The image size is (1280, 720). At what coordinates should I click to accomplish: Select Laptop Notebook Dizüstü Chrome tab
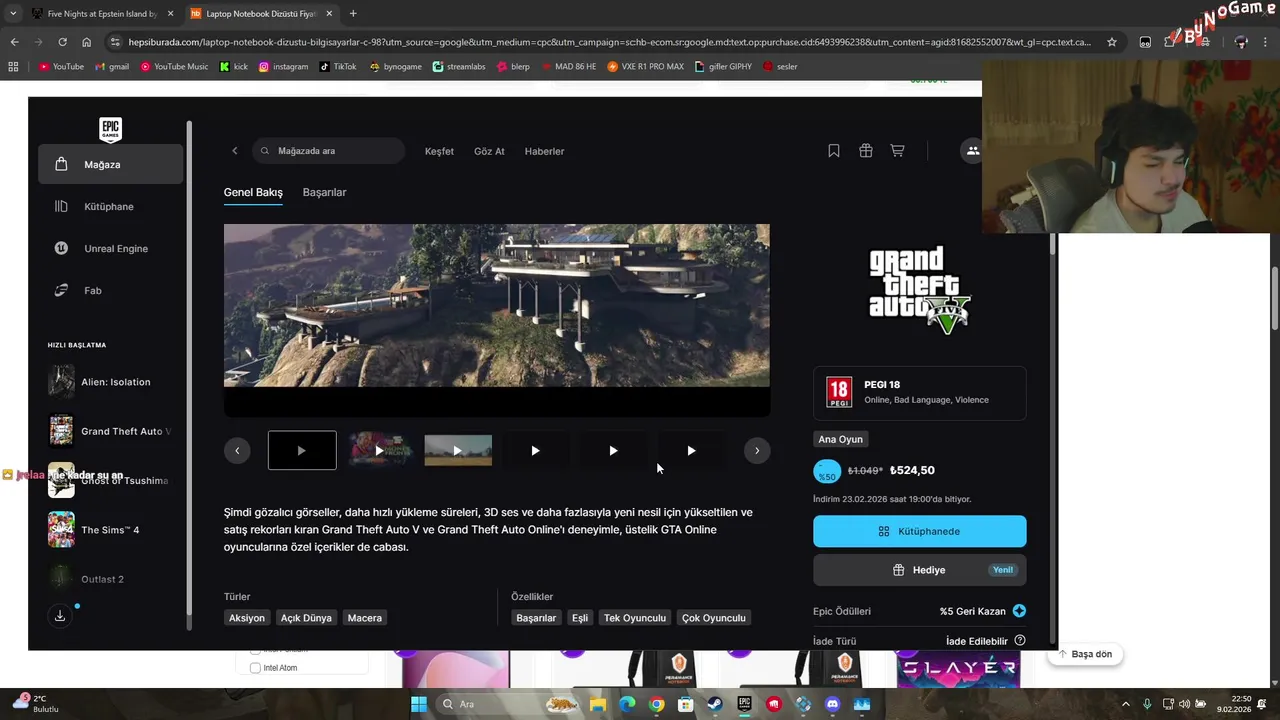261,13
